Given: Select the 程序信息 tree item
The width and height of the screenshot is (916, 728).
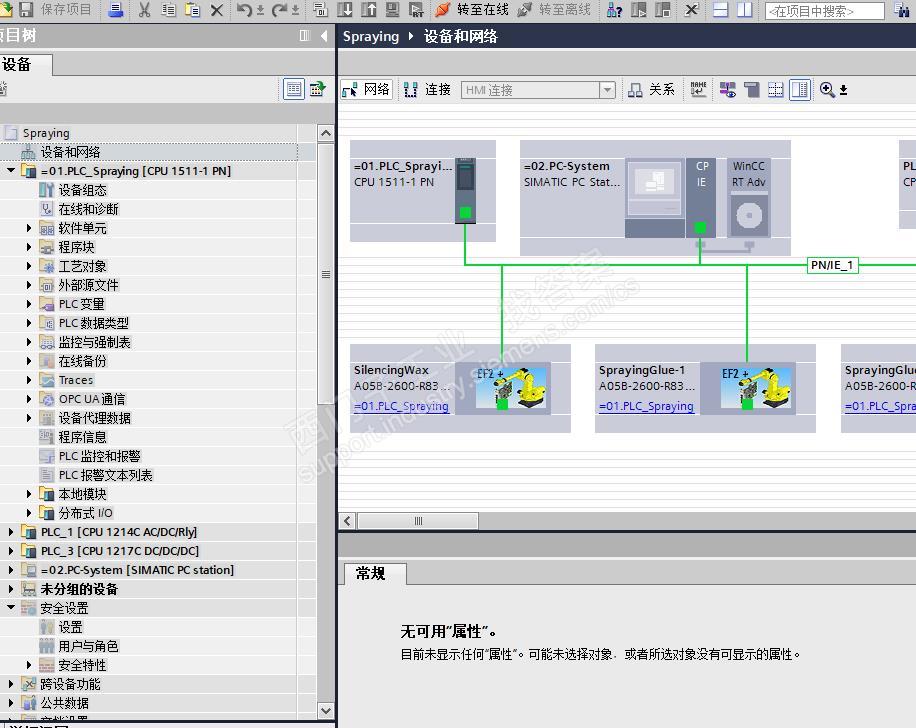Looking at the screenshot, I should 82,436.
